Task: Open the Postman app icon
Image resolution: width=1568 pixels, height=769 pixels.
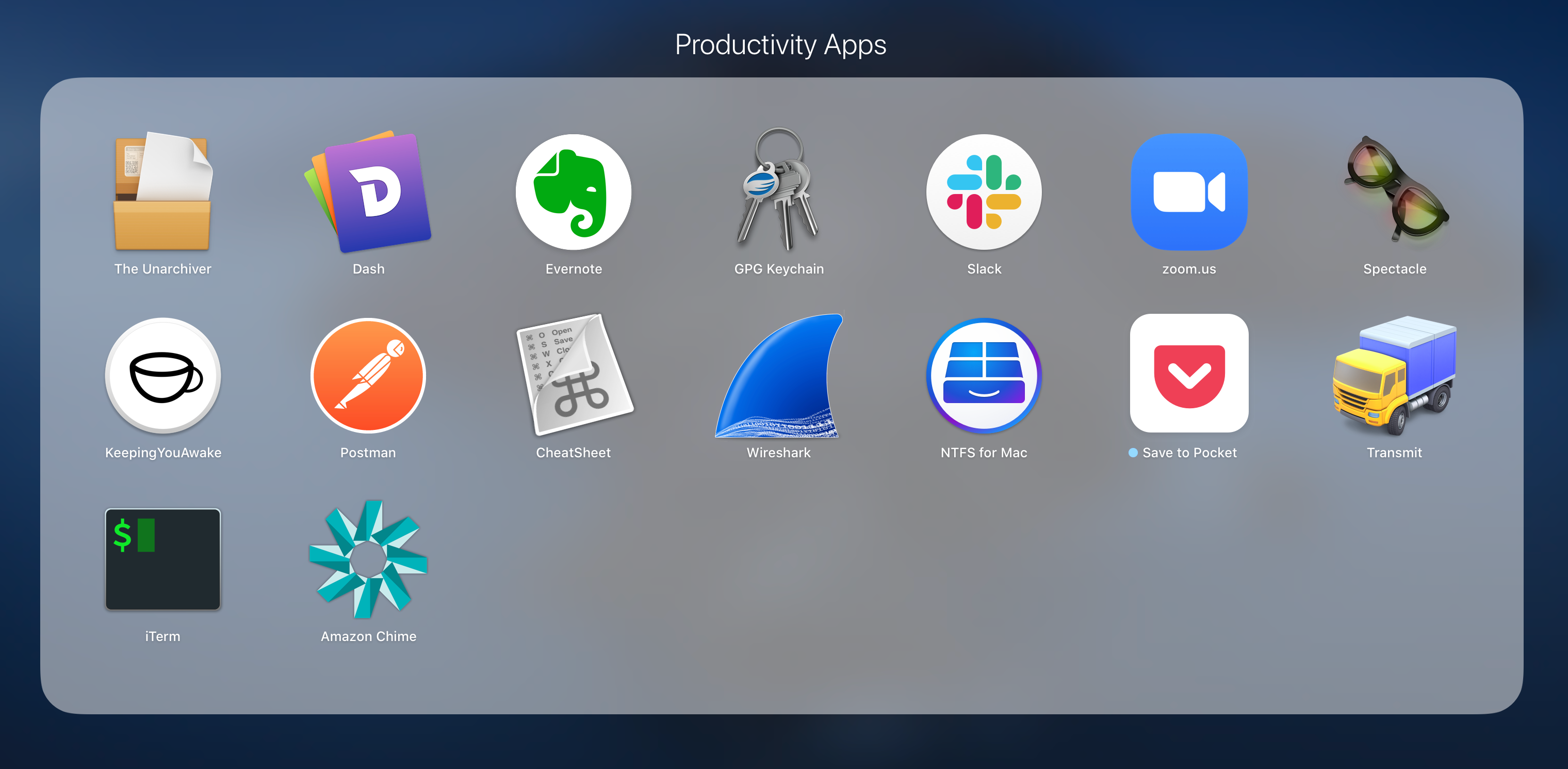Action: point(368,376)
